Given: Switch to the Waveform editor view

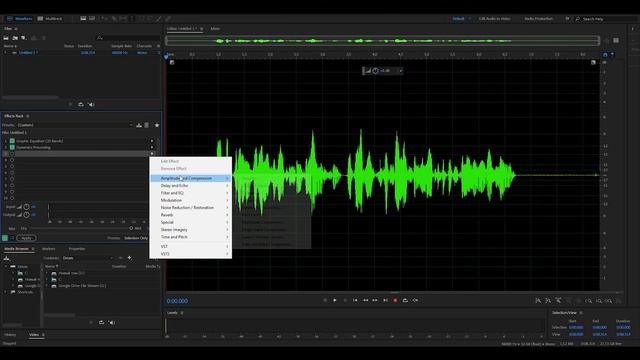Looking at the screenshot, I should coord(20,19).
